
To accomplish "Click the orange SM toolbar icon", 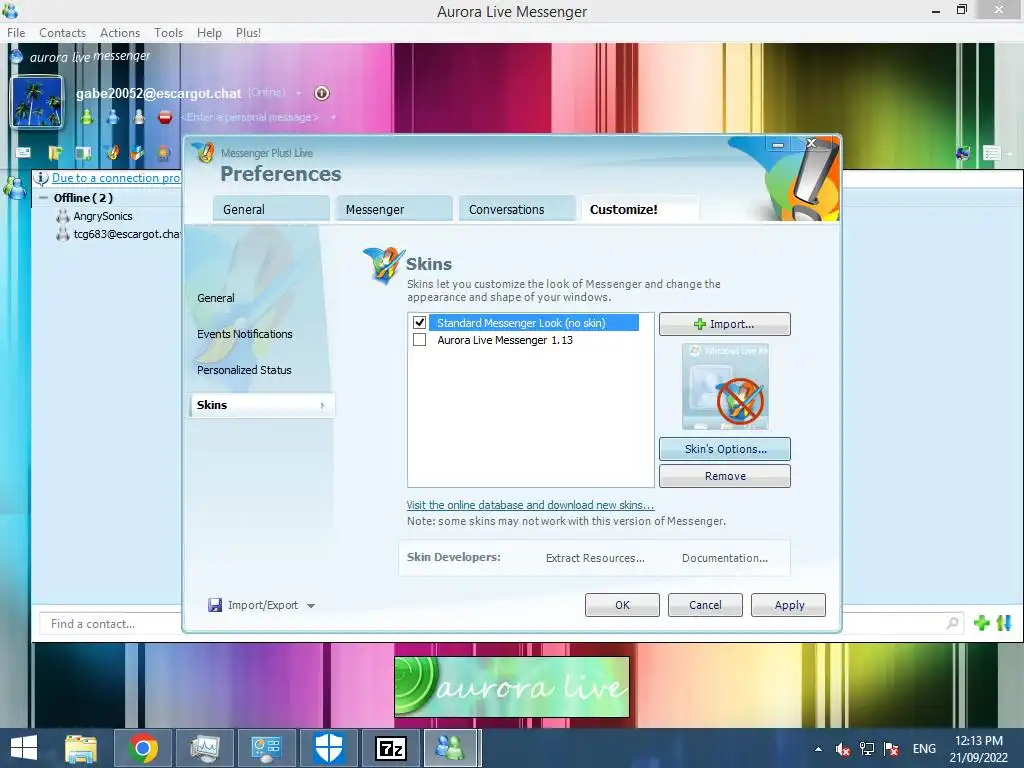I will coord(163,153).
